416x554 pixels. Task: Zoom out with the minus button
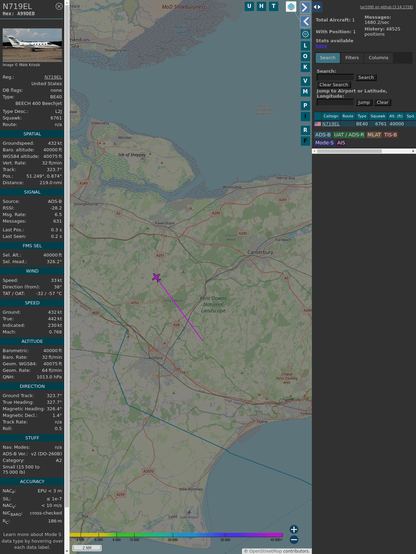(294, 540)
